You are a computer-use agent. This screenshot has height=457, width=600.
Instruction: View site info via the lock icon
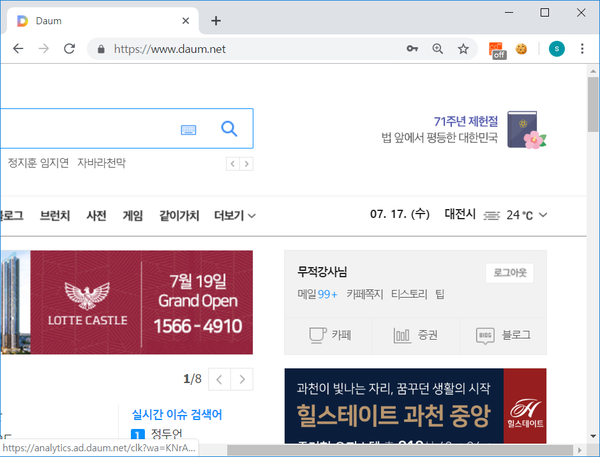pos(101,49)
